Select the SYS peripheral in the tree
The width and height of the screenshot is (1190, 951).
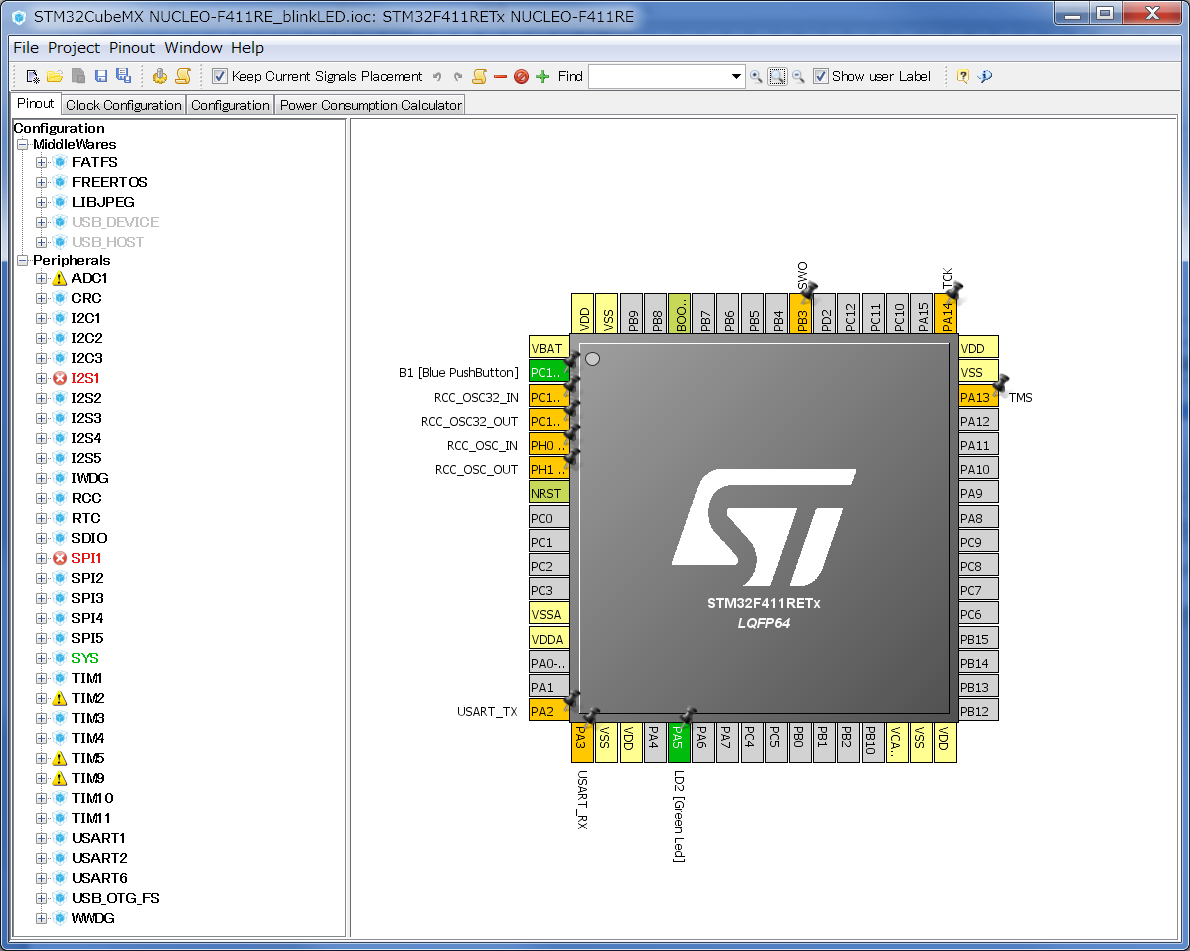coord(85,658)
